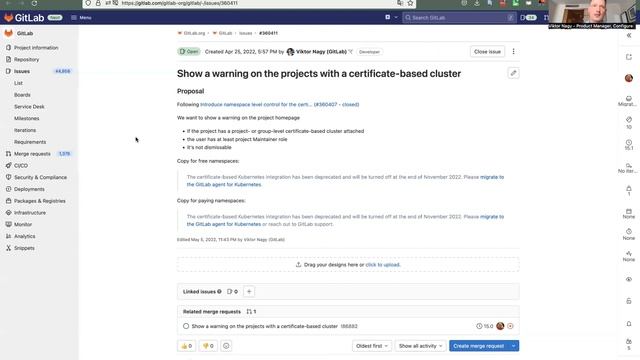Screen dimensions: 640x360
Task: Bookmark page with star icon
Action: [410, 3]
